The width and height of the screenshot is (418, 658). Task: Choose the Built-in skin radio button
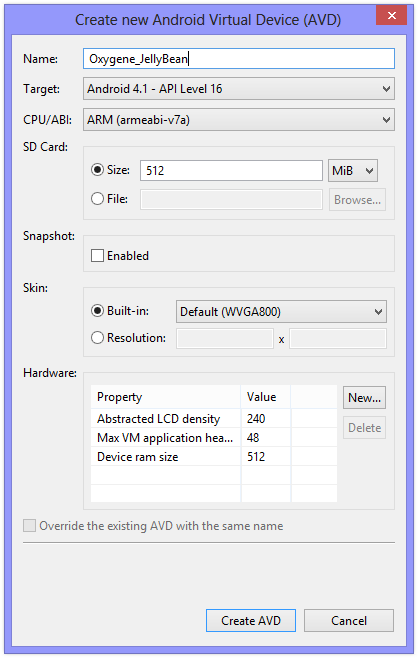point(97,311)
